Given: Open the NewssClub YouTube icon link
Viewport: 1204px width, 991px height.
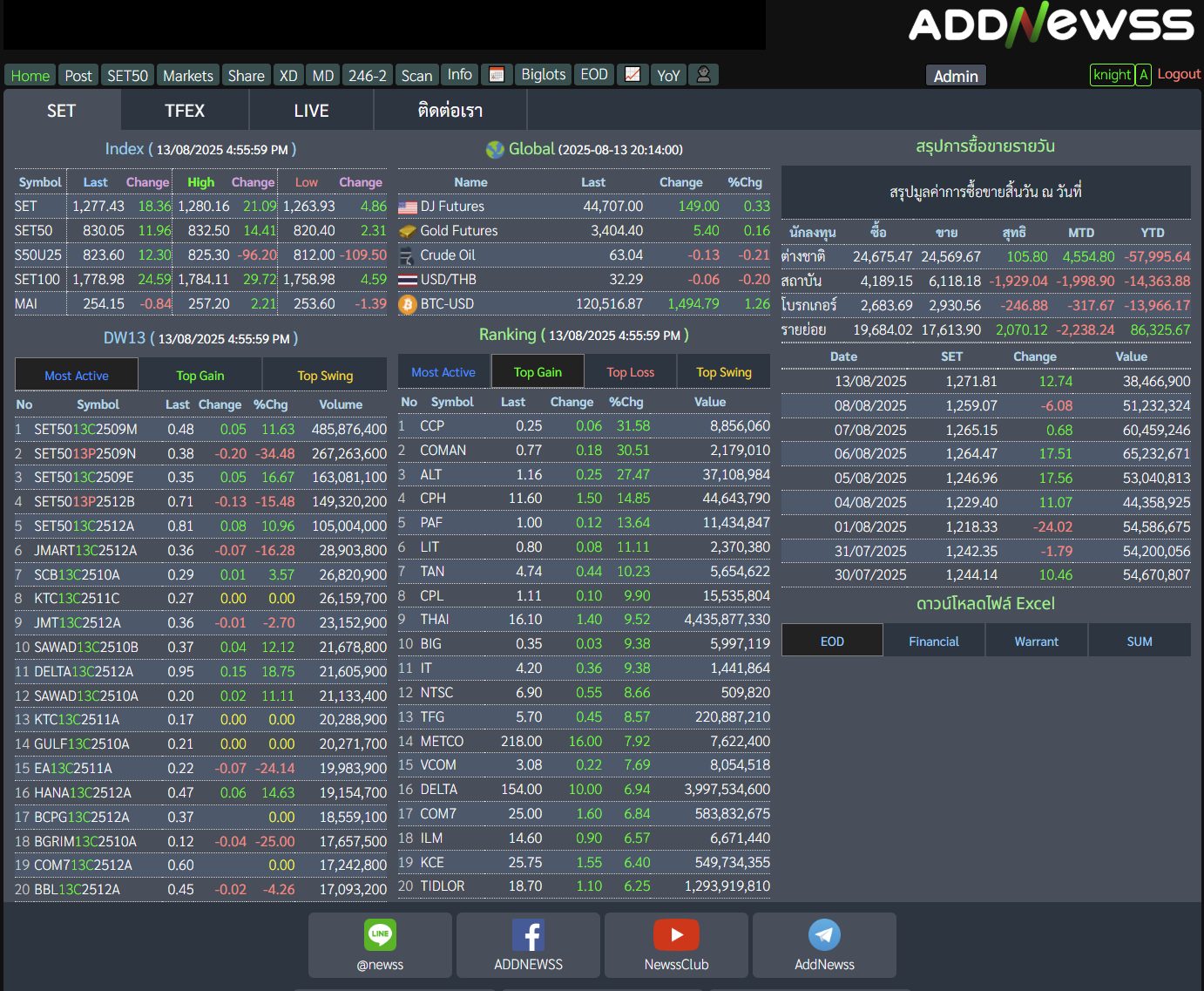Looking at the screenshot, I should pos(676,934).
